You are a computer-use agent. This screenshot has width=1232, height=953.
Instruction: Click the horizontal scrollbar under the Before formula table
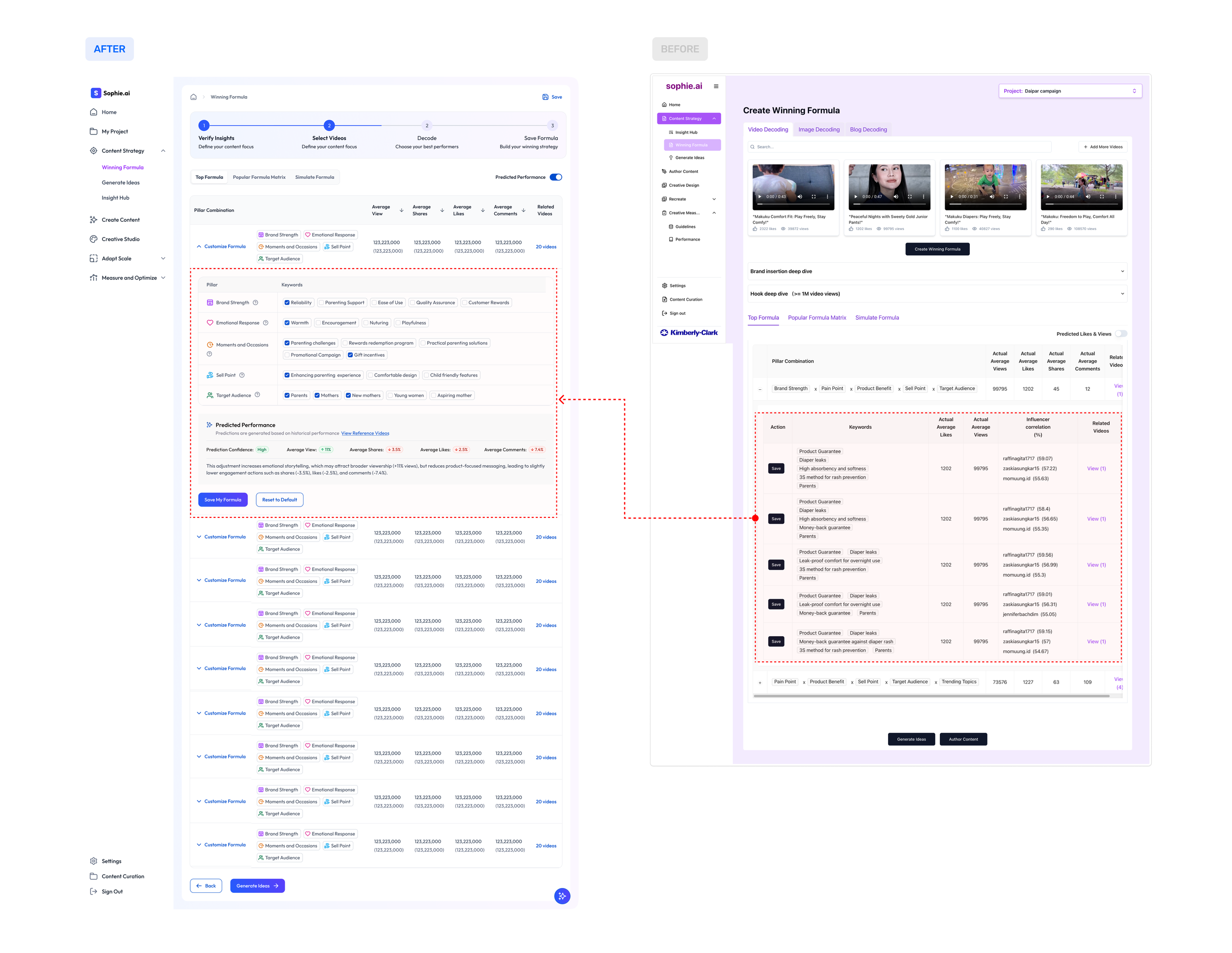pyautogui.click(x=931, y=696)
